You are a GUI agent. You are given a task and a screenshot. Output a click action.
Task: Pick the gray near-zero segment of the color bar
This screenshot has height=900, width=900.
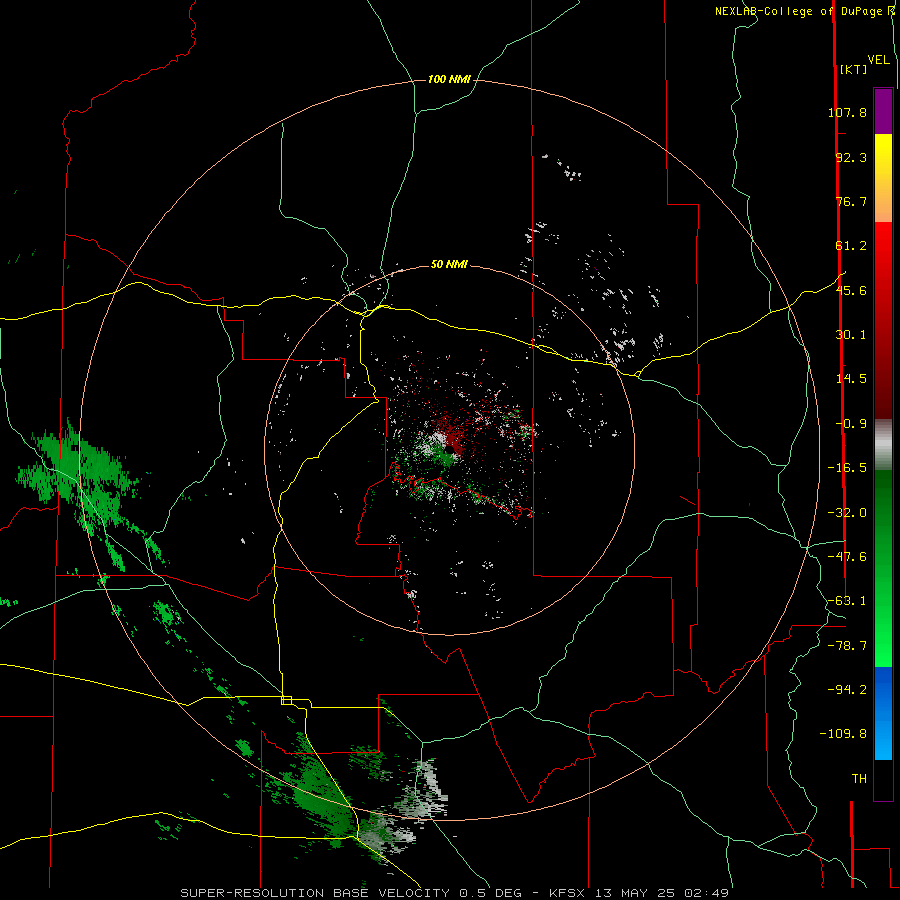tap(883, 445)
